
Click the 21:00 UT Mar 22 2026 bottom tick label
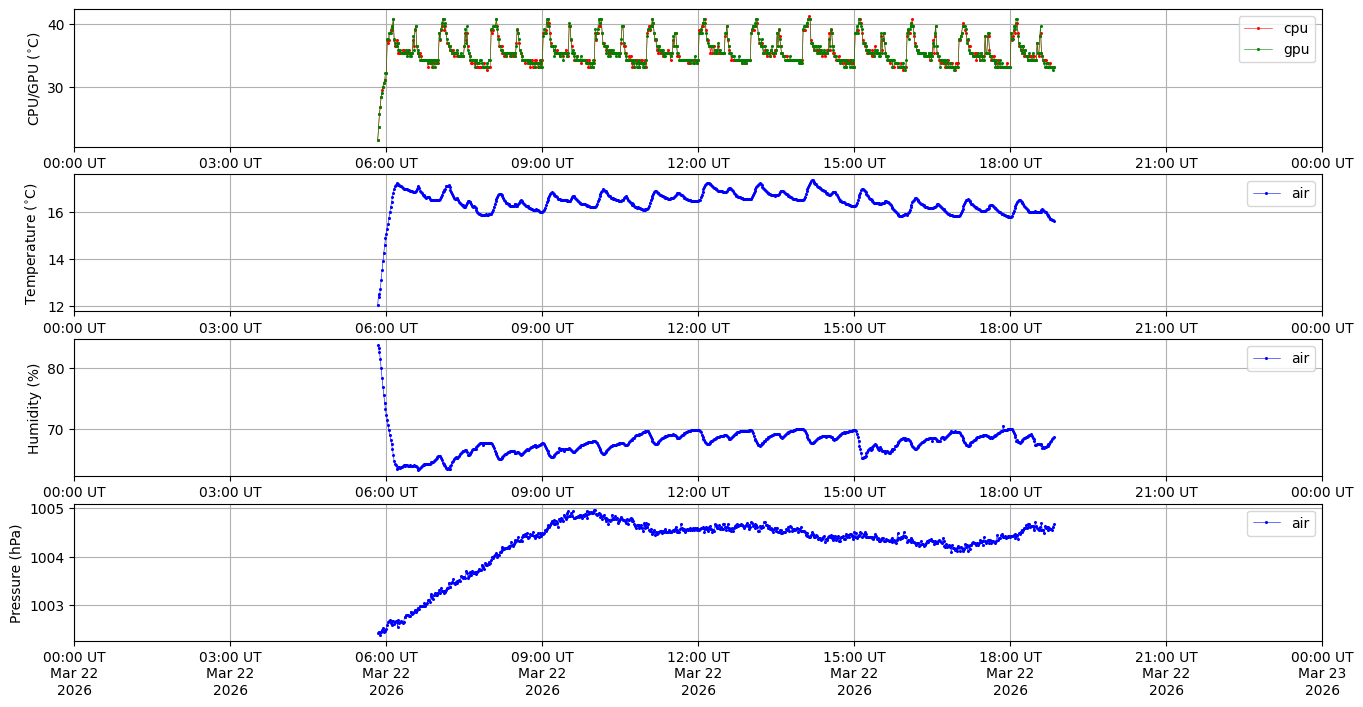1166,673
